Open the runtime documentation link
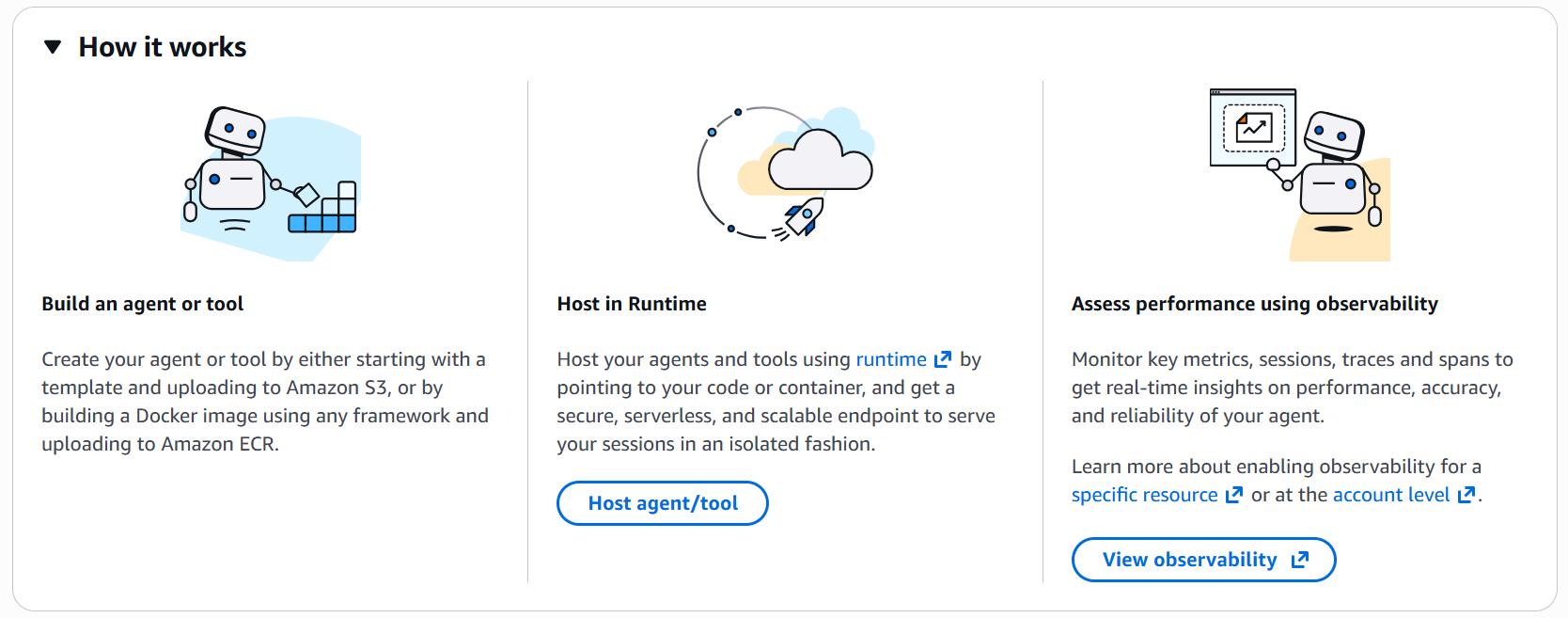The image size is (1568, 618). point(891,359)
